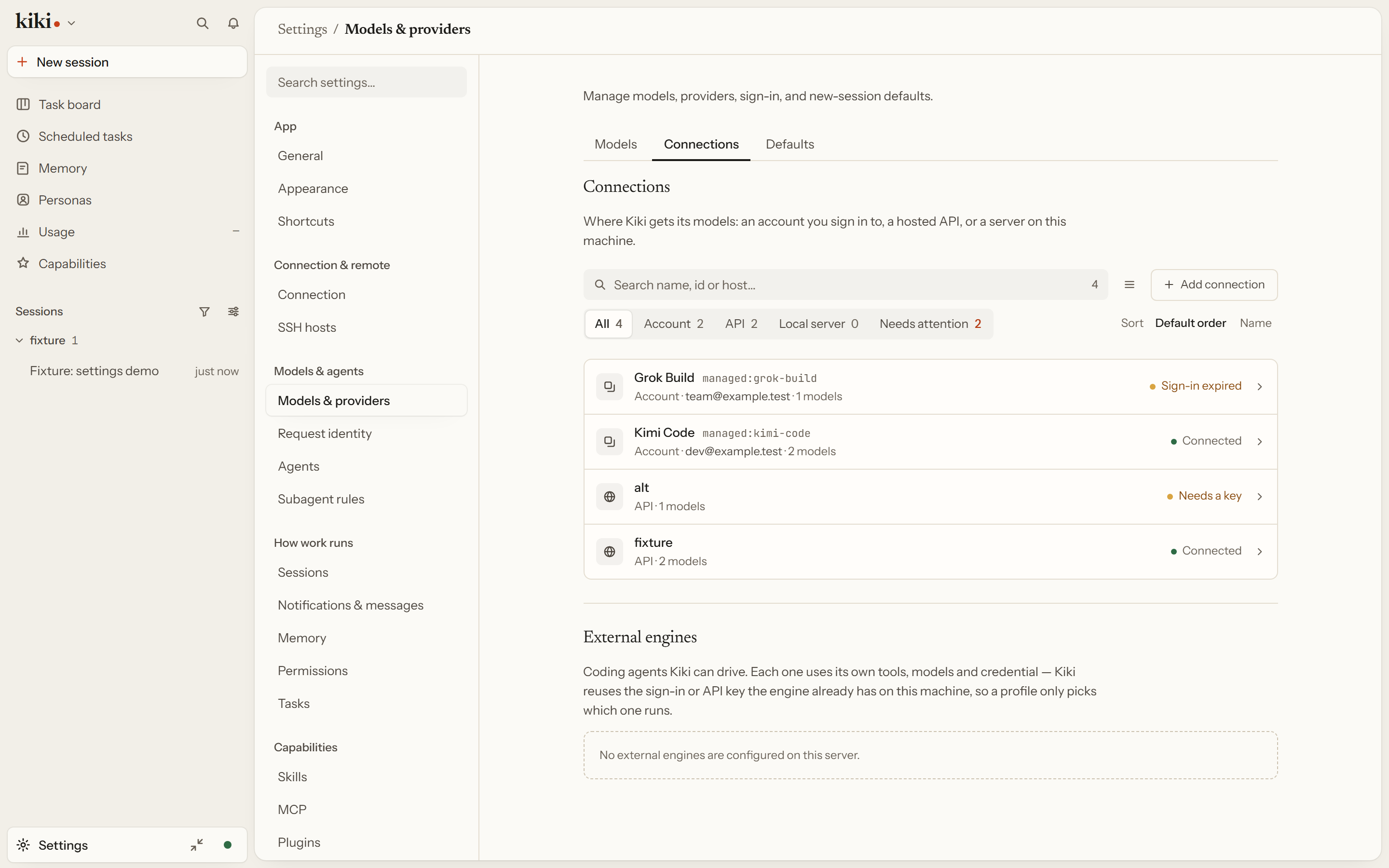
Task: Open the 'Fixture: settings demo' session
Action: 127,371
